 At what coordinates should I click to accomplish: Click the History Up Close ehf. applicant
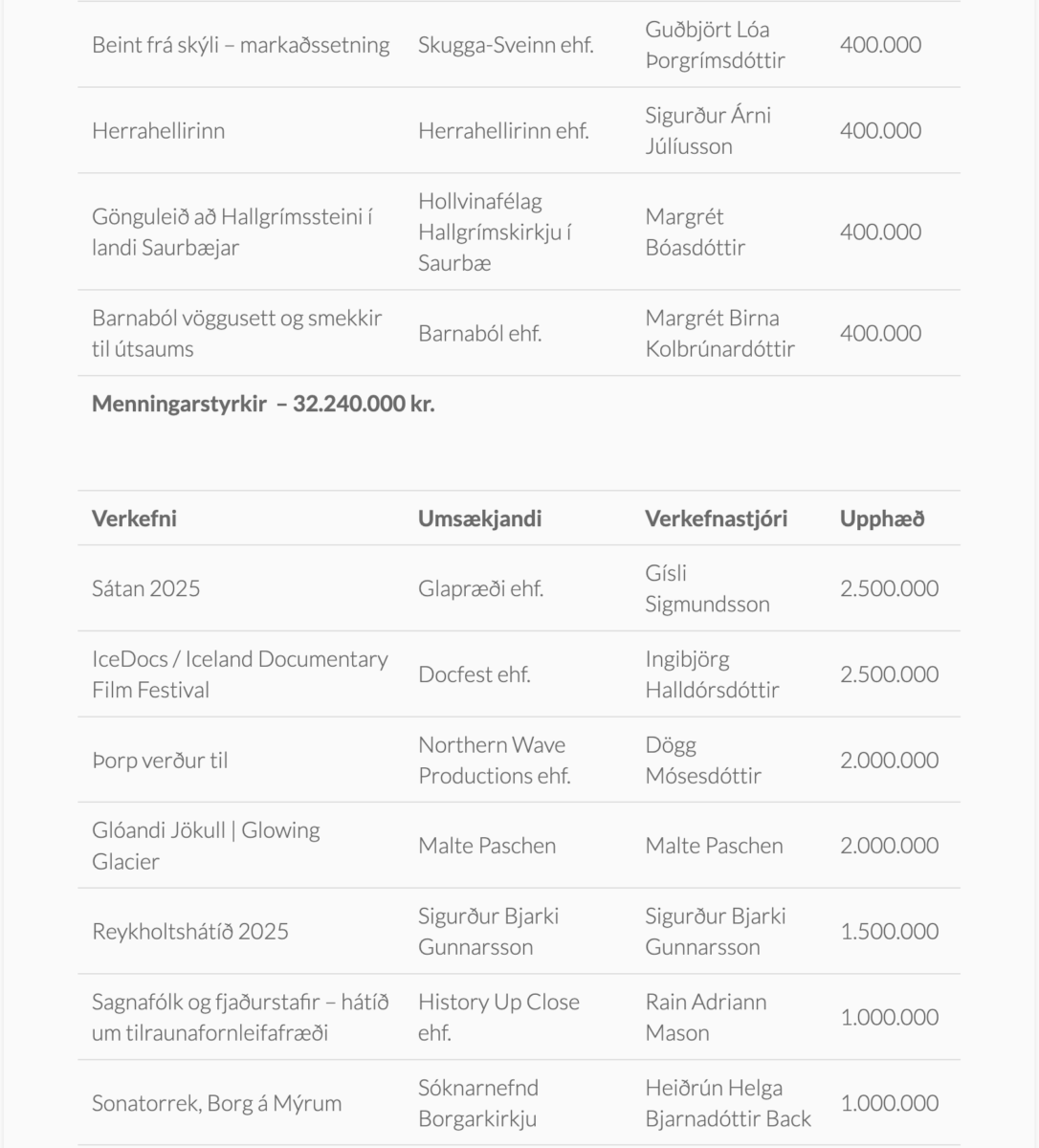498,1017
